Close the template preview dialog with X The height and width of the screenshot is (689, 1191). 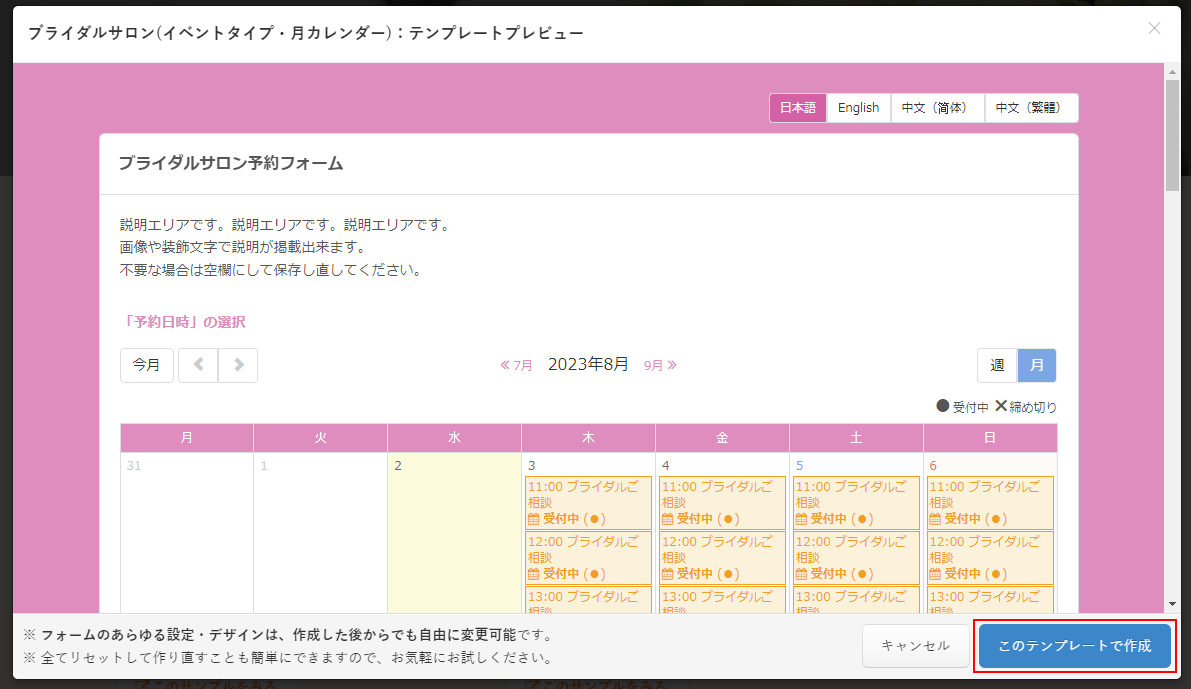coord(1154,28)
